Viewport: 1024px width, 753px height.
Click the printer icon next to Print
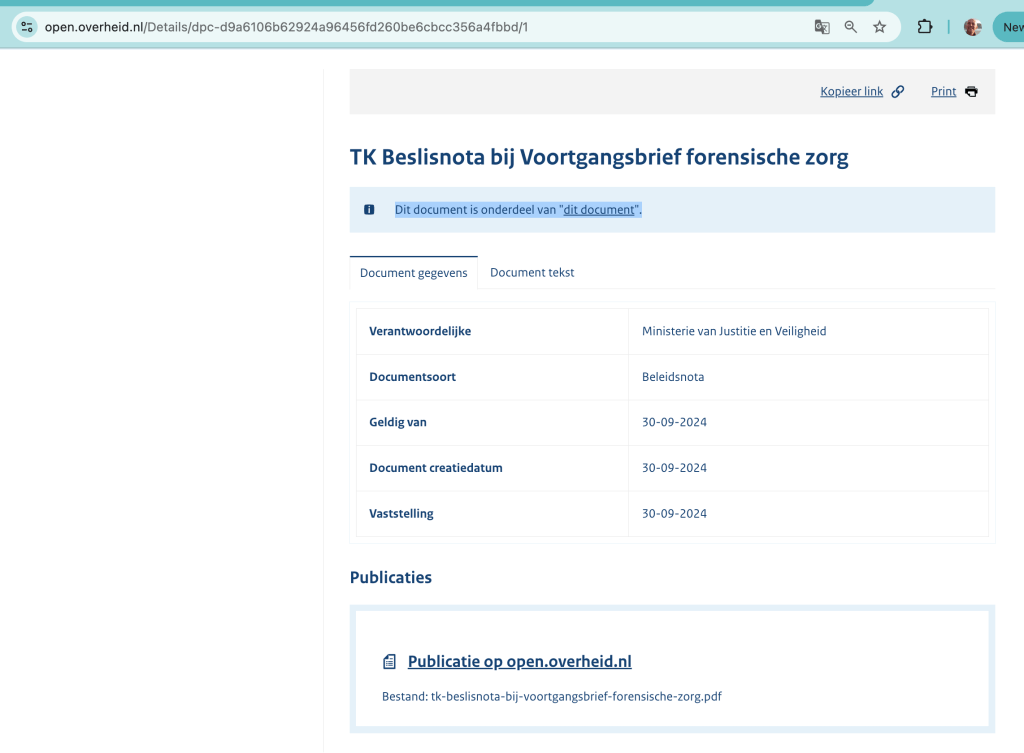click(x=971, y=92)
